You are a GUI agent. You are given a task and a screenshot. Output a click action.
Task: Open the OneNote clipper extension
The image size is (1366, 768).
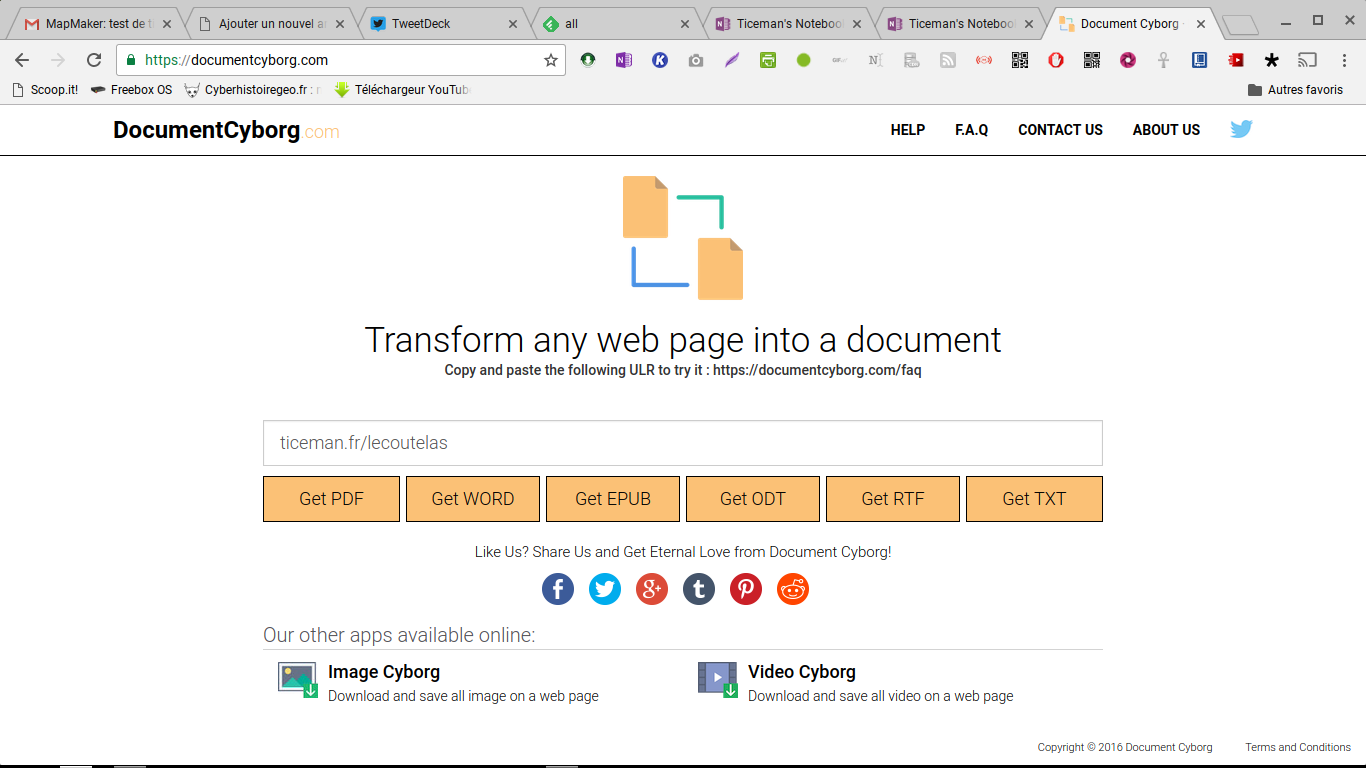point(624,60)
